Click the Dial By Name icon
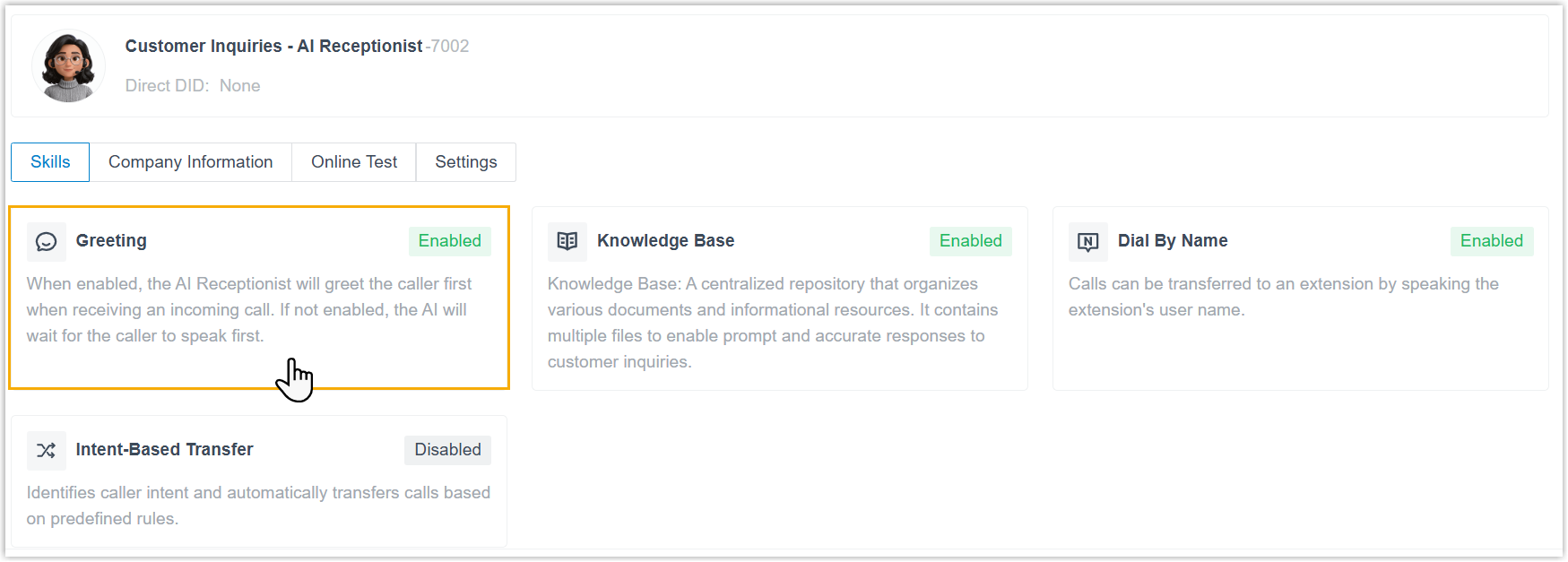1568x562 pixels. (1088, 242)
